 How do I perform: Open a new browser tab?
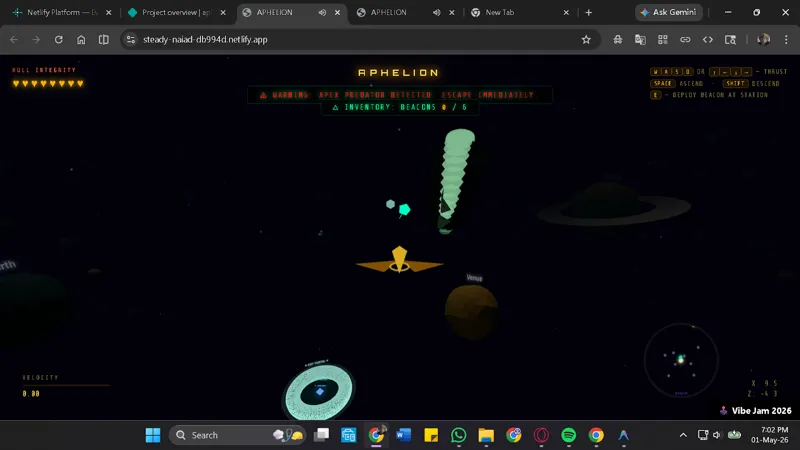pos(589,12)
